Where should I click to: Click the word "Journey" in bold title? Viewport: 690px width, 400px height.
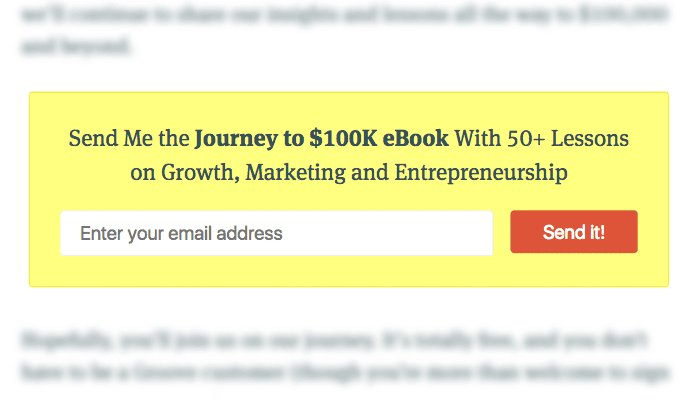point(231,138)
